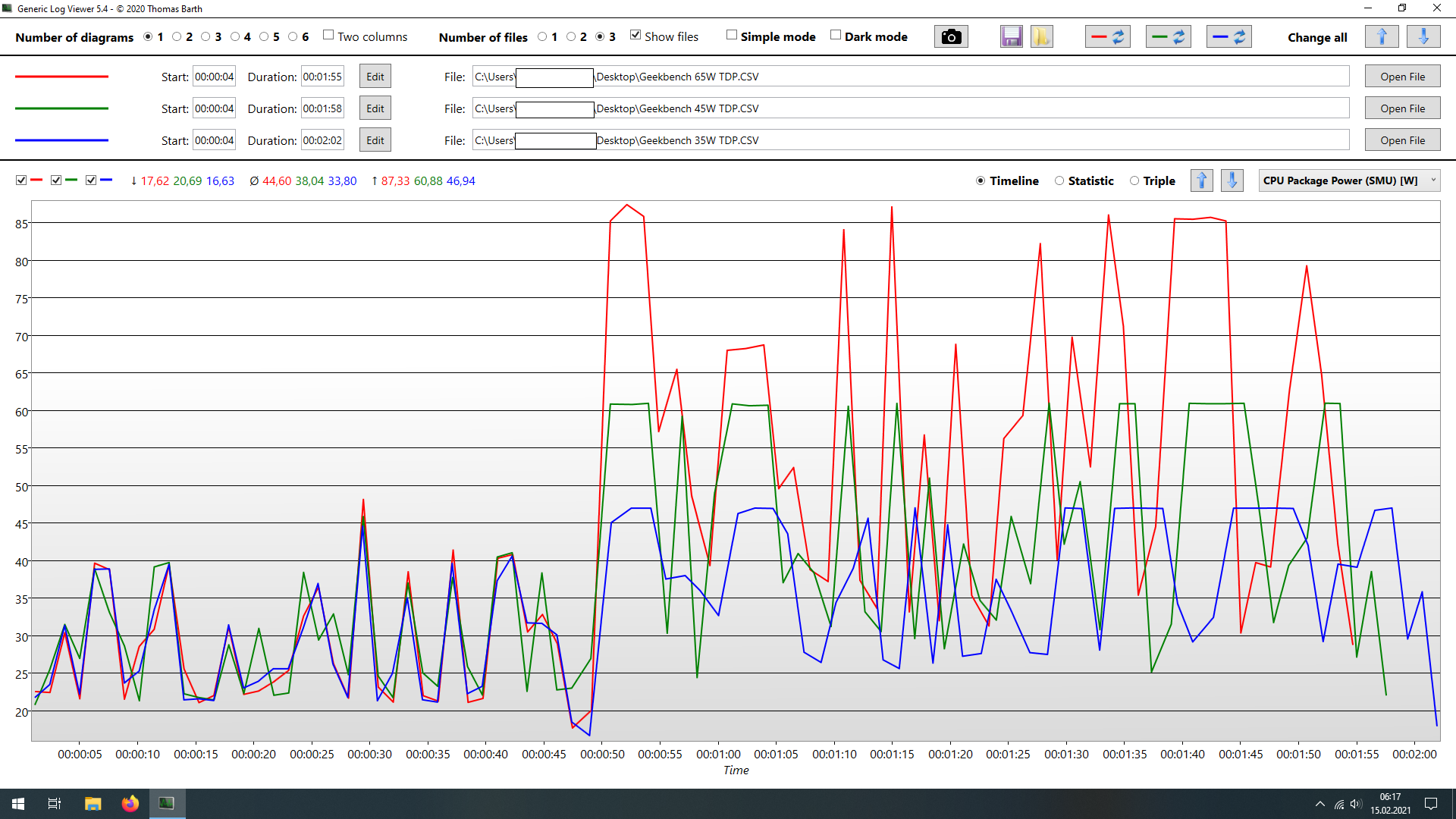
Task: Click the red line reload icon
Action: 1108,36
